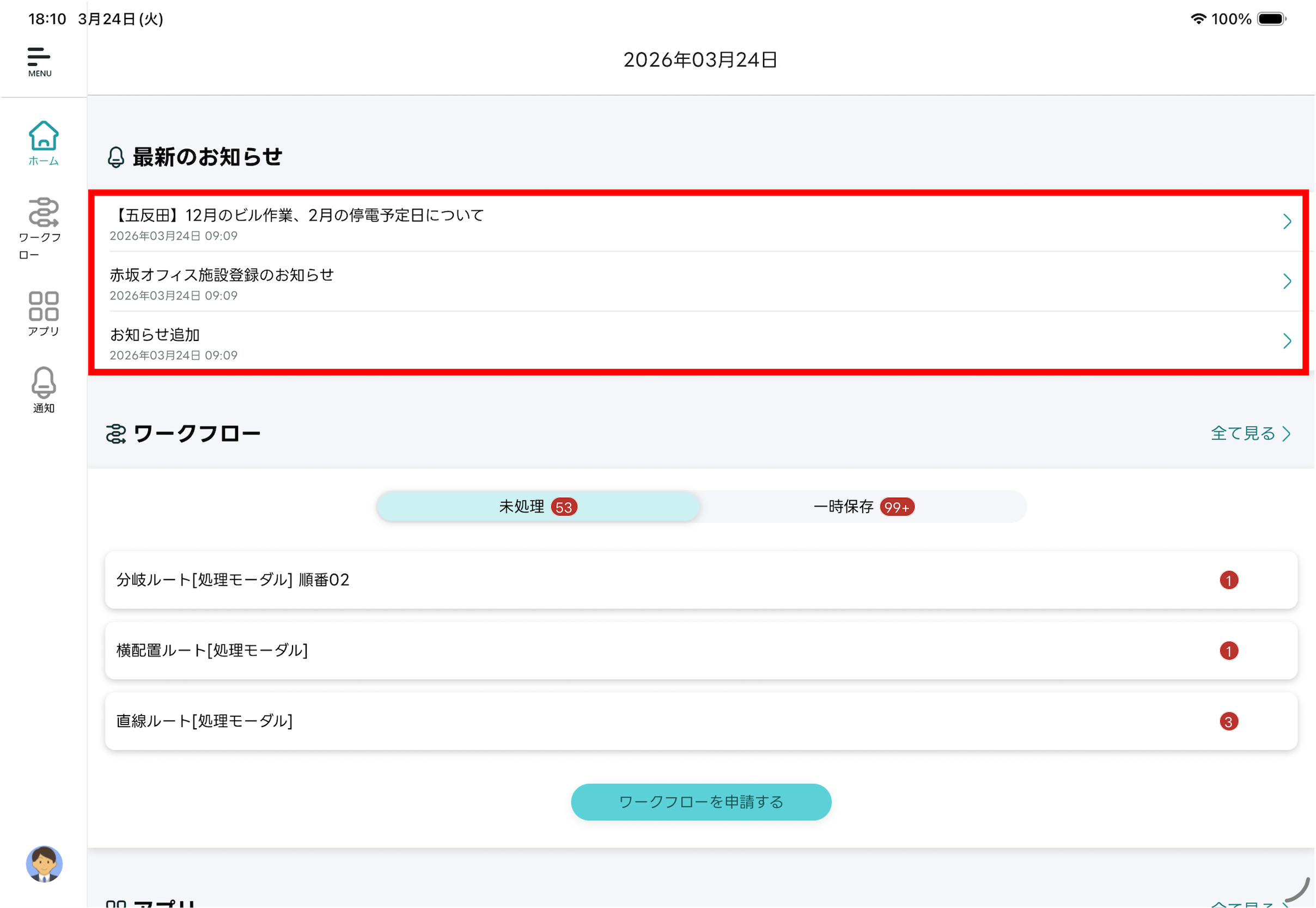Open 横配置ルート[処理モーダル] workflow item

(x=701, y=650)
